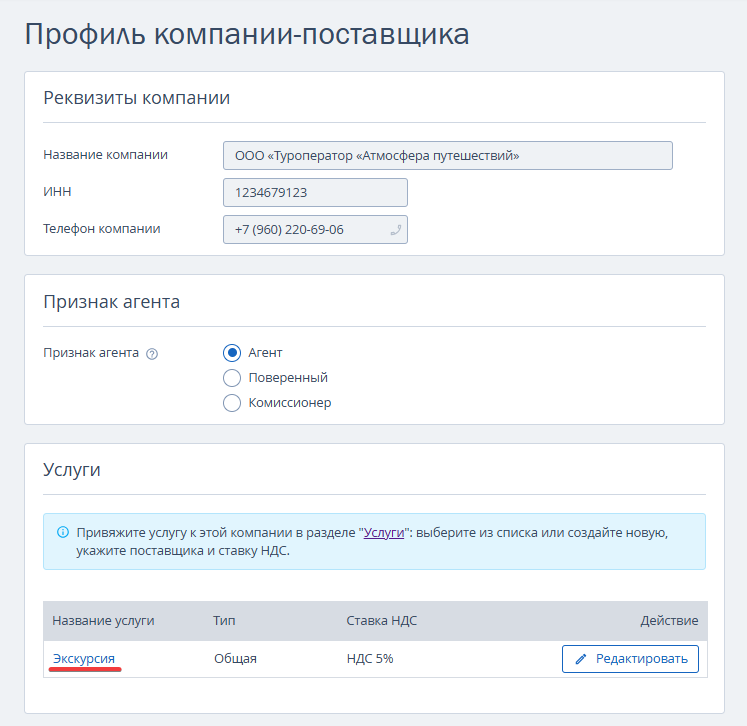Click the Профиль компании-поставщика page heading

(246, 34)
